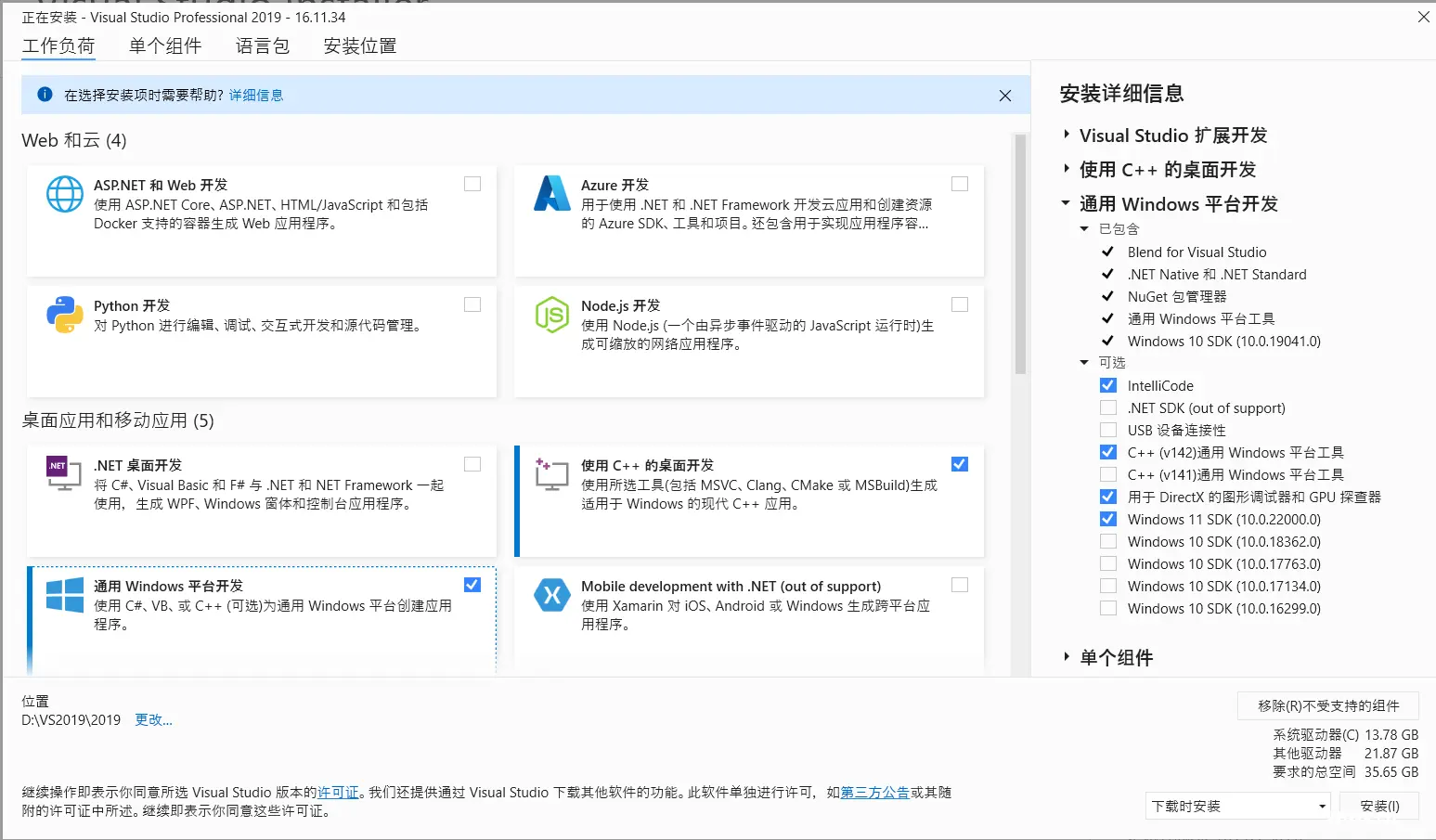
Task: Click the ASP.NET and Web development globe icon
Action: [65, 194]
